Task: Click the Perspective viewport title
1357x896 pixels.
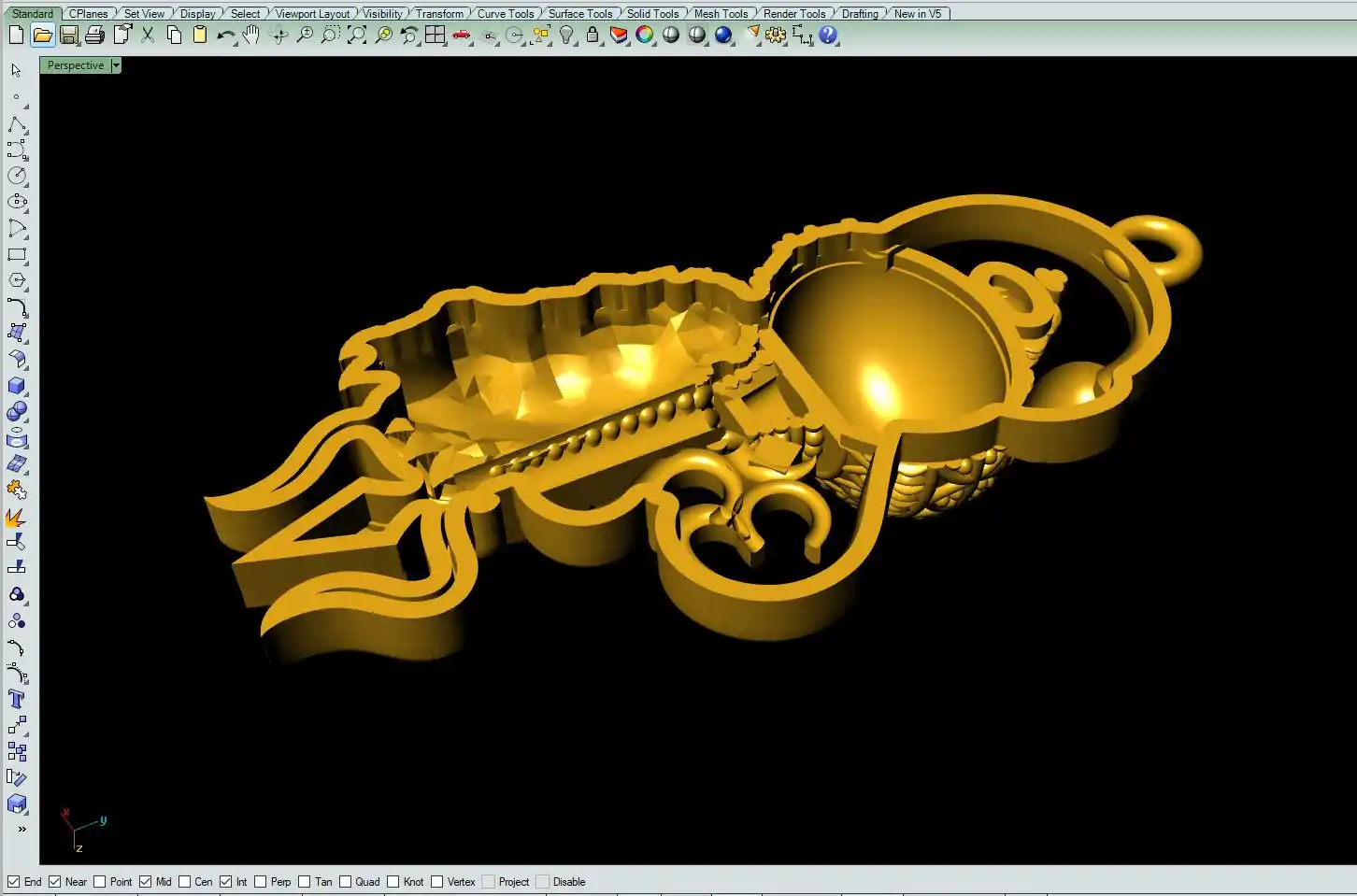Action: pyautogui.click(x=76, y=65)
